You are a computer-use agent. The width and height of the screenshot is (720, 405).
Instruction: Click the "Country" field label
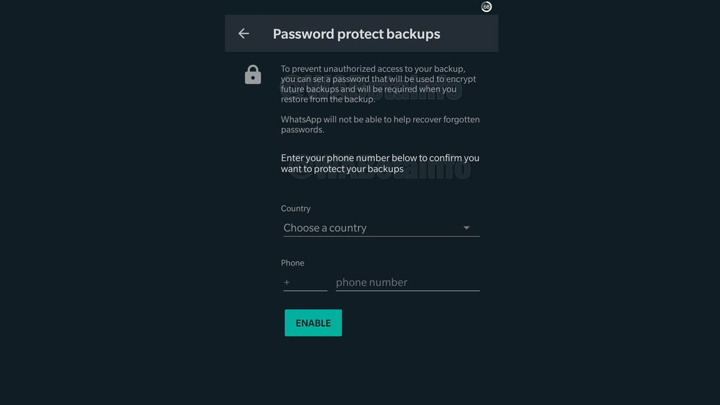pyautogui.click(x=296, y=208)
